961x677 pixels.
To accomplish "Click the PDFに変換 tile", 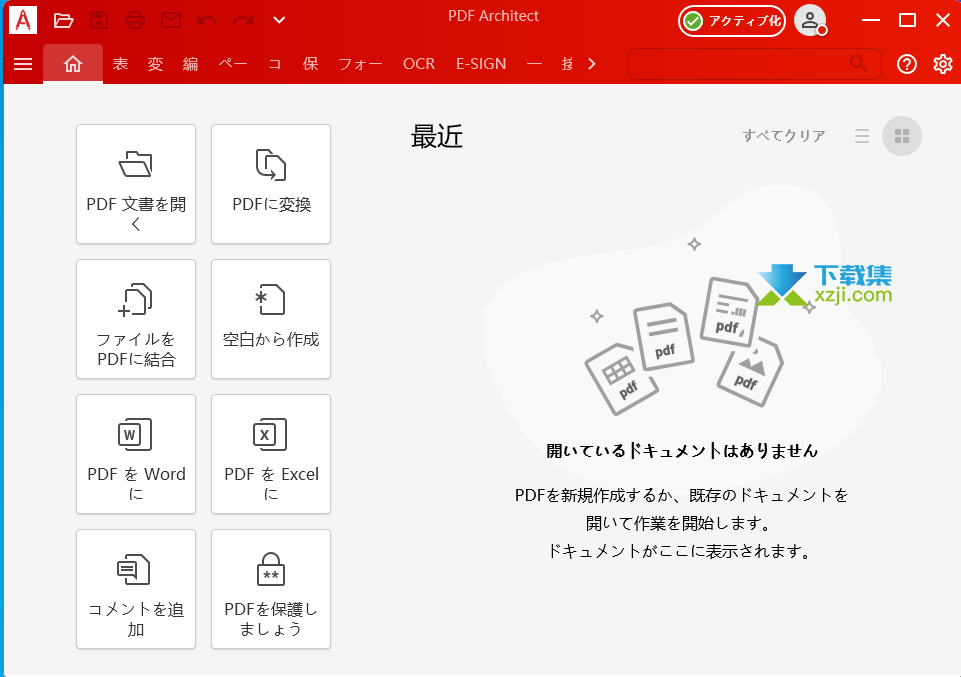I will [271, 184].
